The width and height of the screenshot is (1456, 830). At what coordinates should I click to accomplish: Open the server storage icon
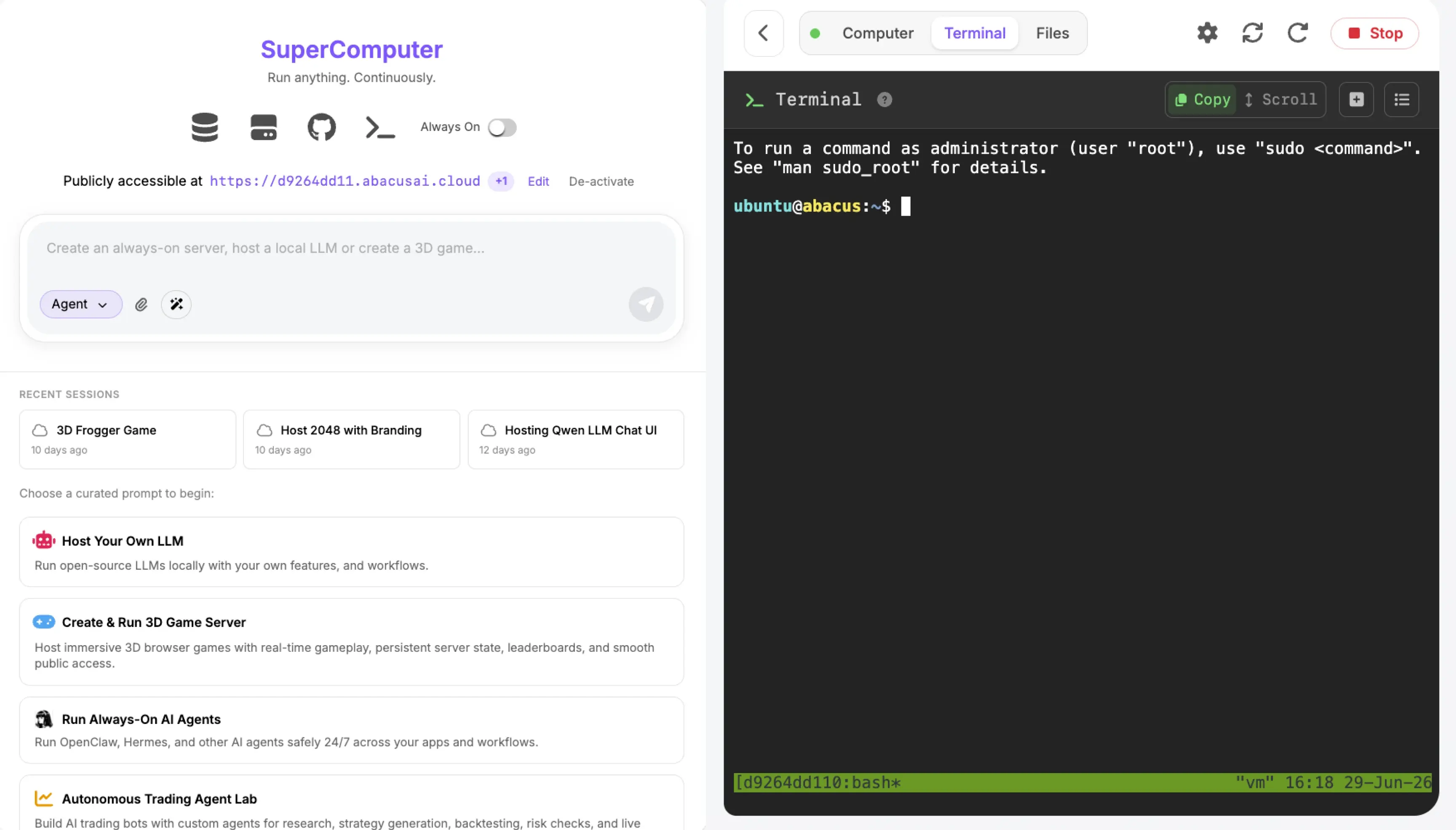pos(263,127)
